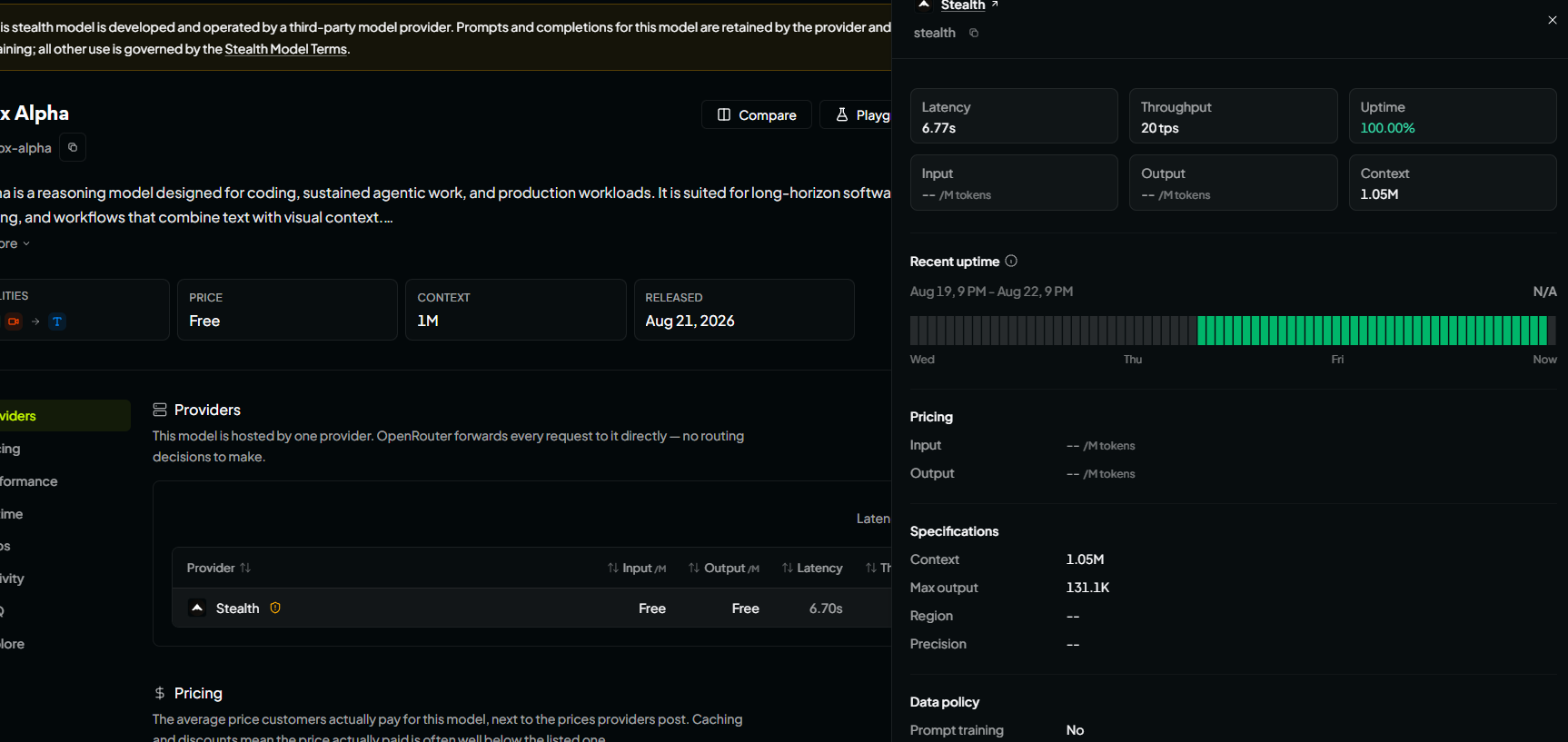
Task: Click the 1.05M value under Specifications
Action: pyautogui.click(x=1085, y=559)
